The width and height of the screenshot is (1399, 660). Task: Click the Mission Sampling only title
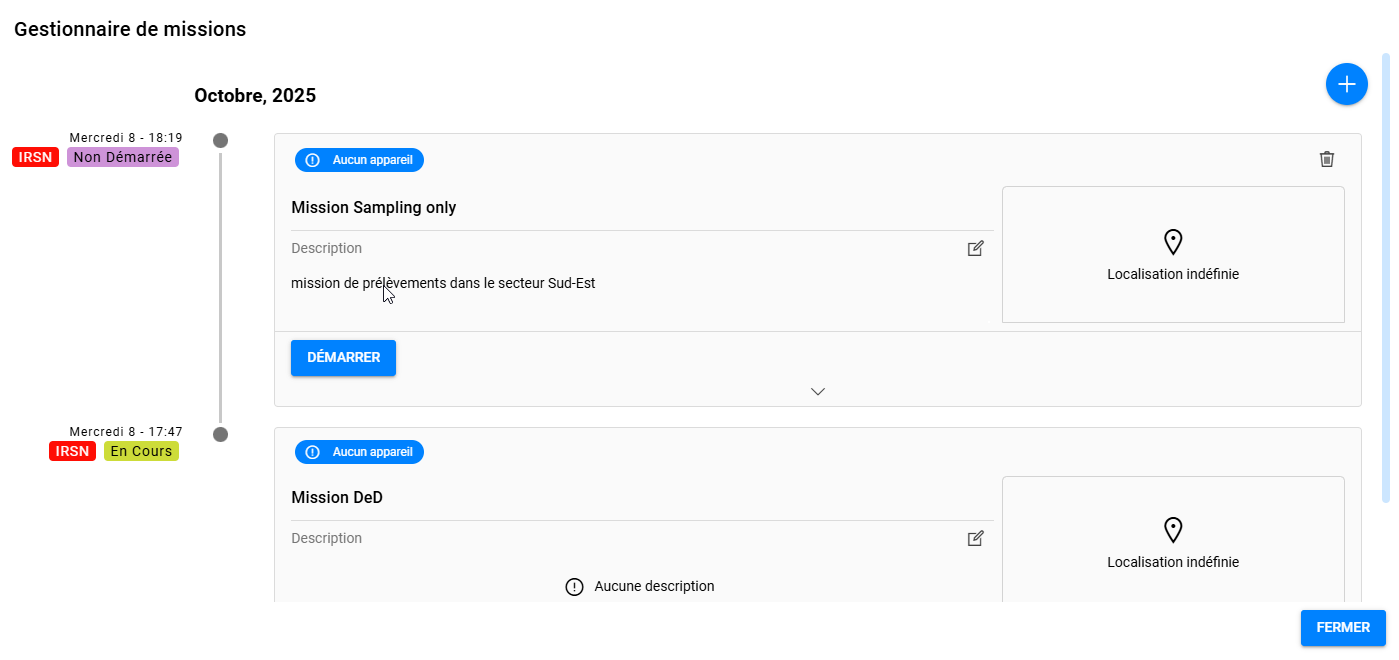click(373, 208)
